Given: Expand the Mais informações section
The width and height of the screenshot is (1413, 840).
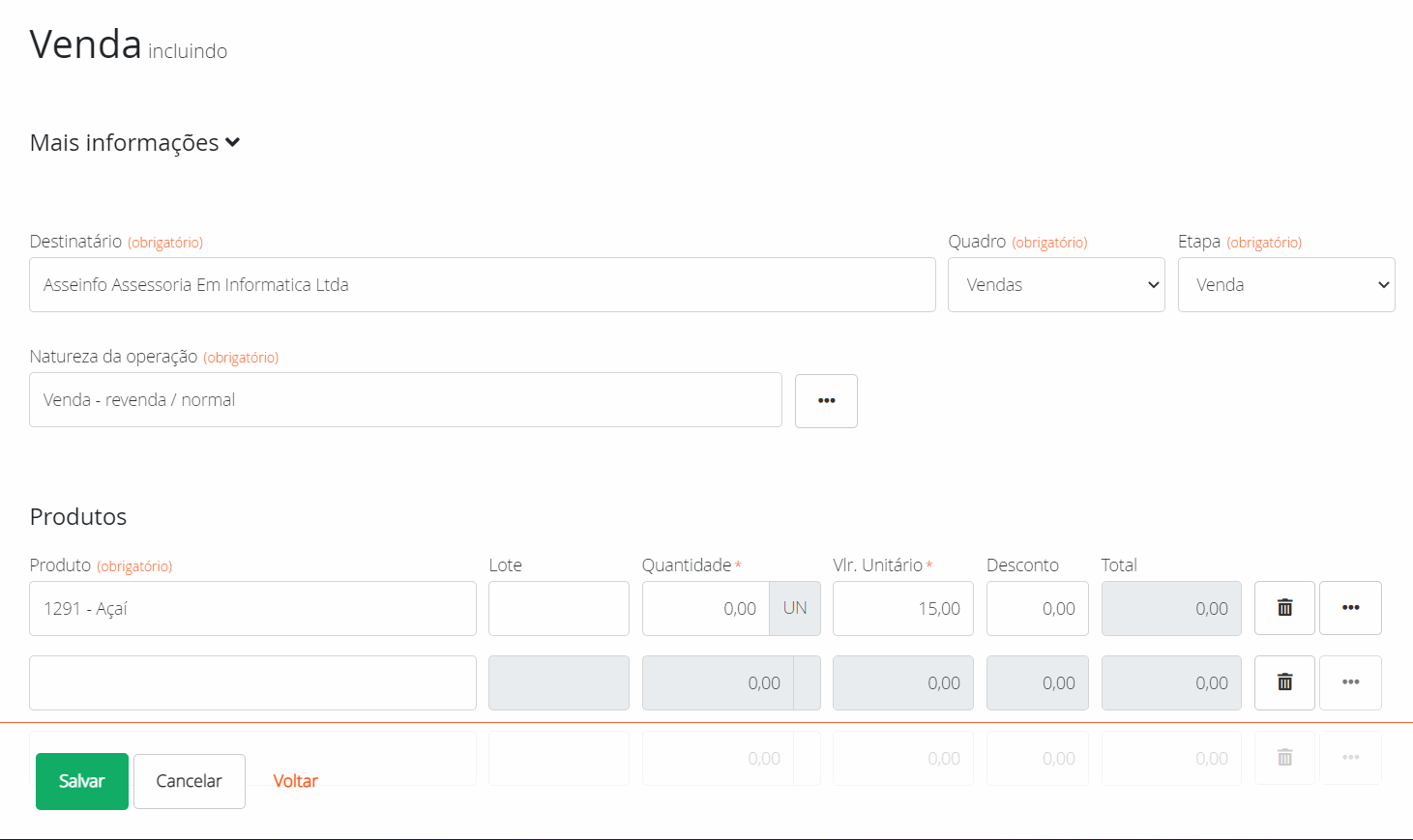Looking at the screenshot, I should (133, 141).
